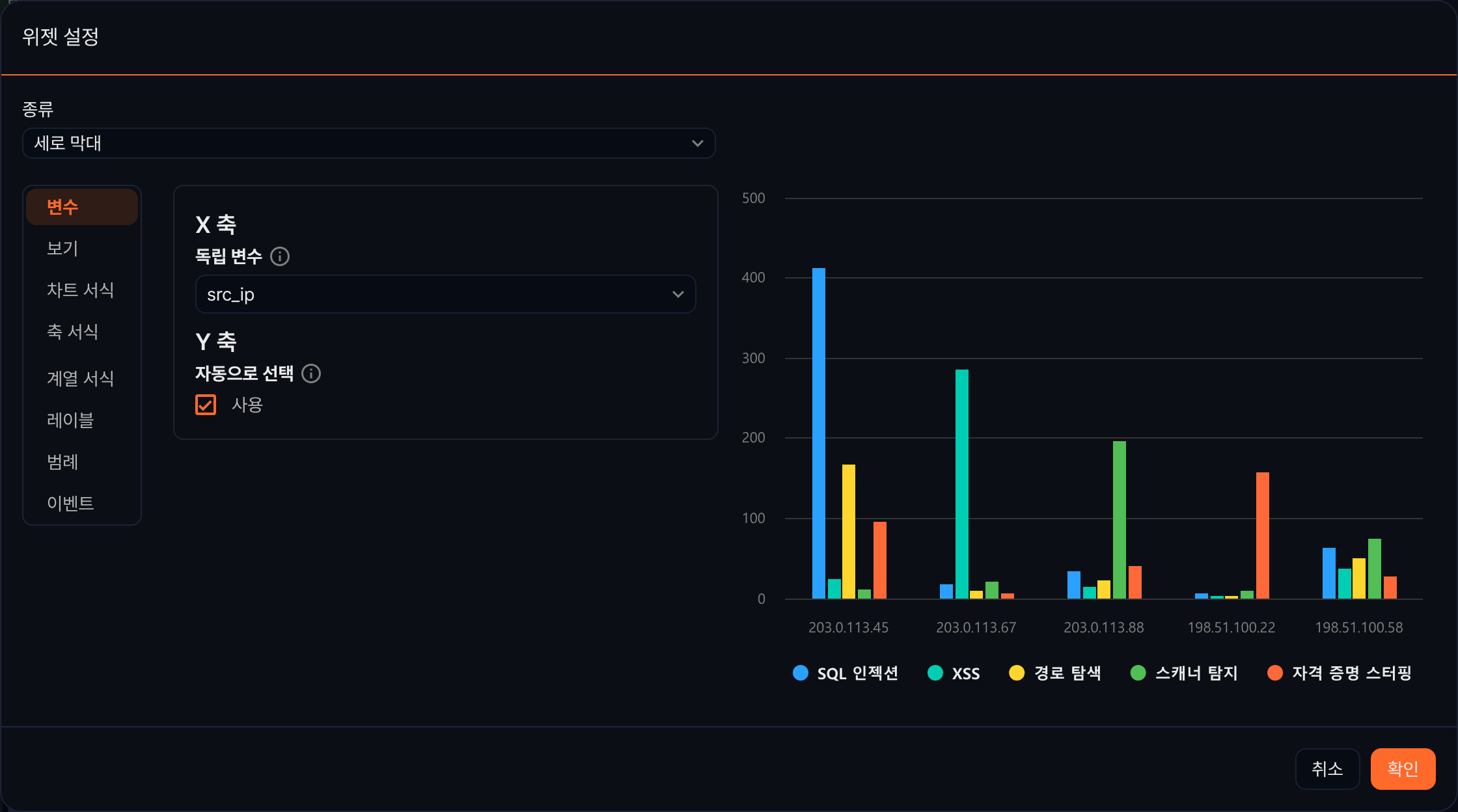Click the tall green bar for 203.0.113.88

click(1120, 520)
